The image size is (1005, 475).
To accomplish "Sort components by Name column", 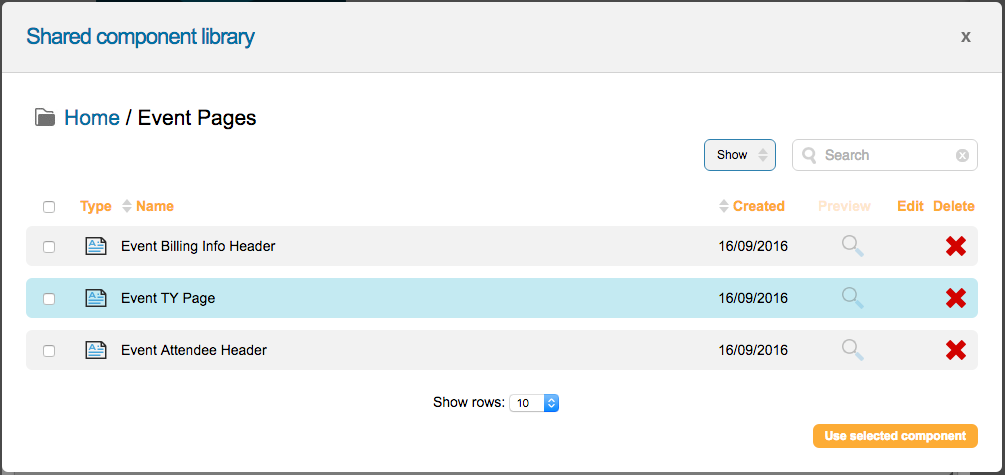I will [154, 206].
